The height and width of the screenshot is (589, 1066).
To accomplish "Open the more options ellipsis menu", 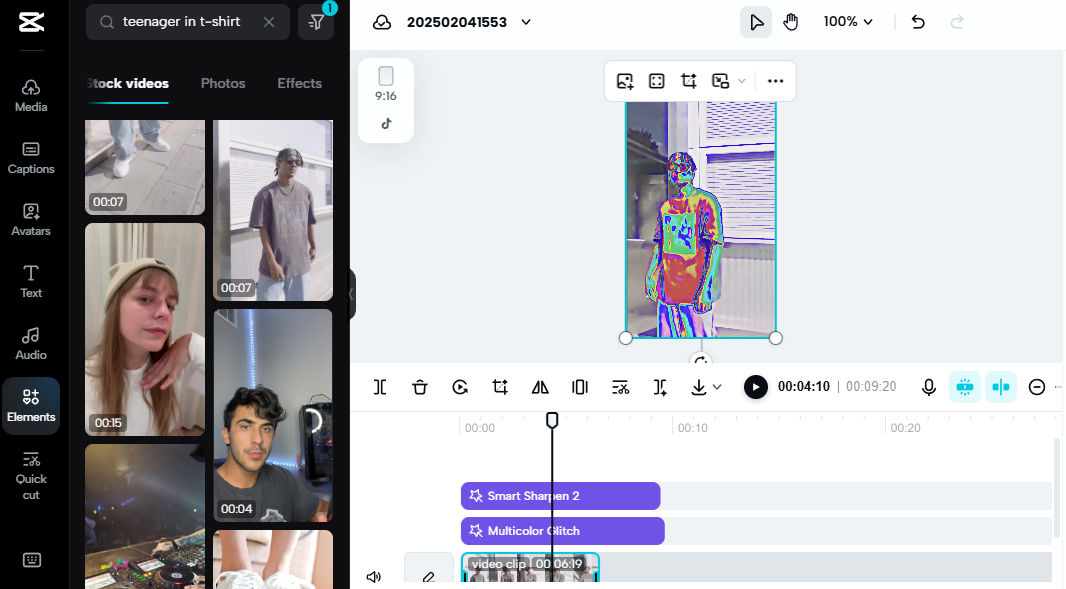I will tap(776, 81).
